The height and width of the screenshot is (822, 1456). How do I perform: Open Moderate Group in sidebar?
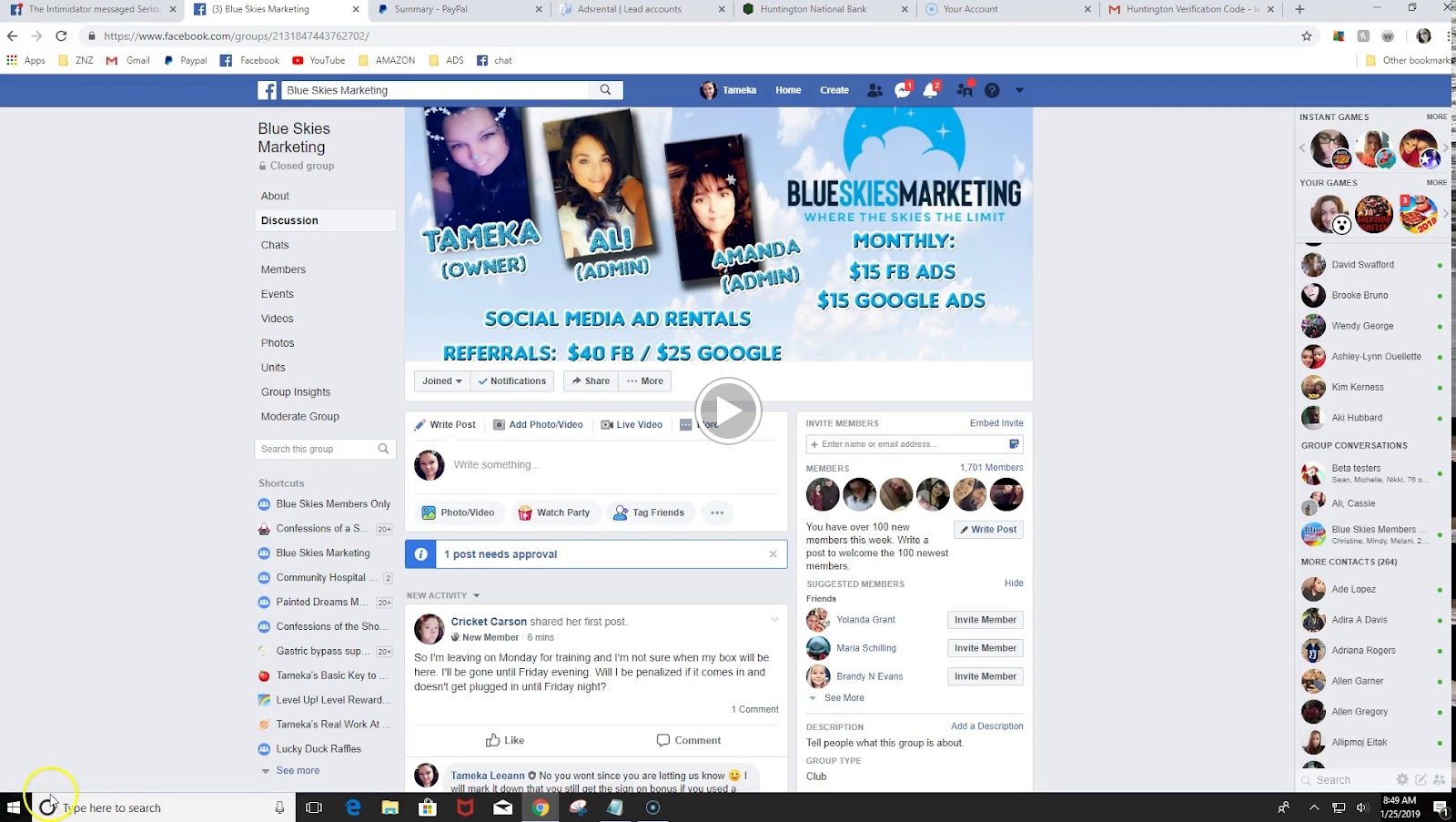coord(300,417)
